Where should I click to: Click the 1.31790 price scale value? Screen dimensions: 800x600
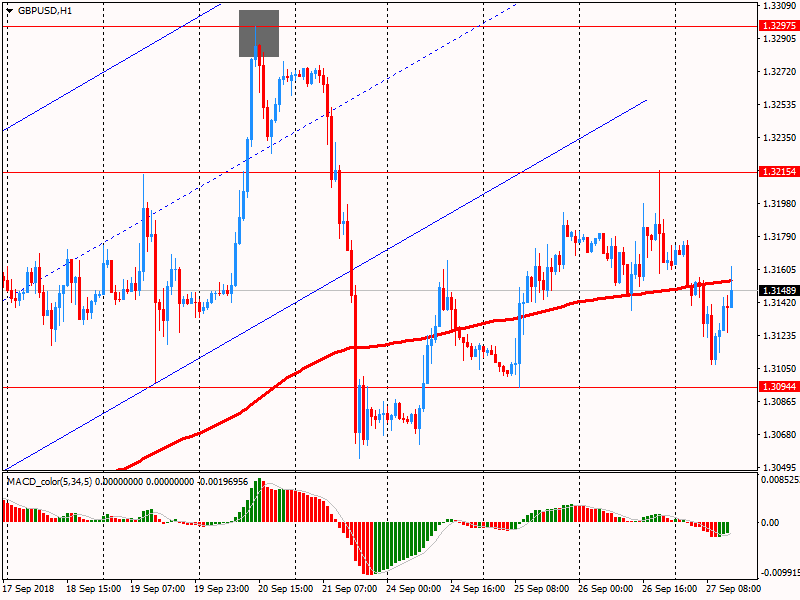click(x=780, y=236)
